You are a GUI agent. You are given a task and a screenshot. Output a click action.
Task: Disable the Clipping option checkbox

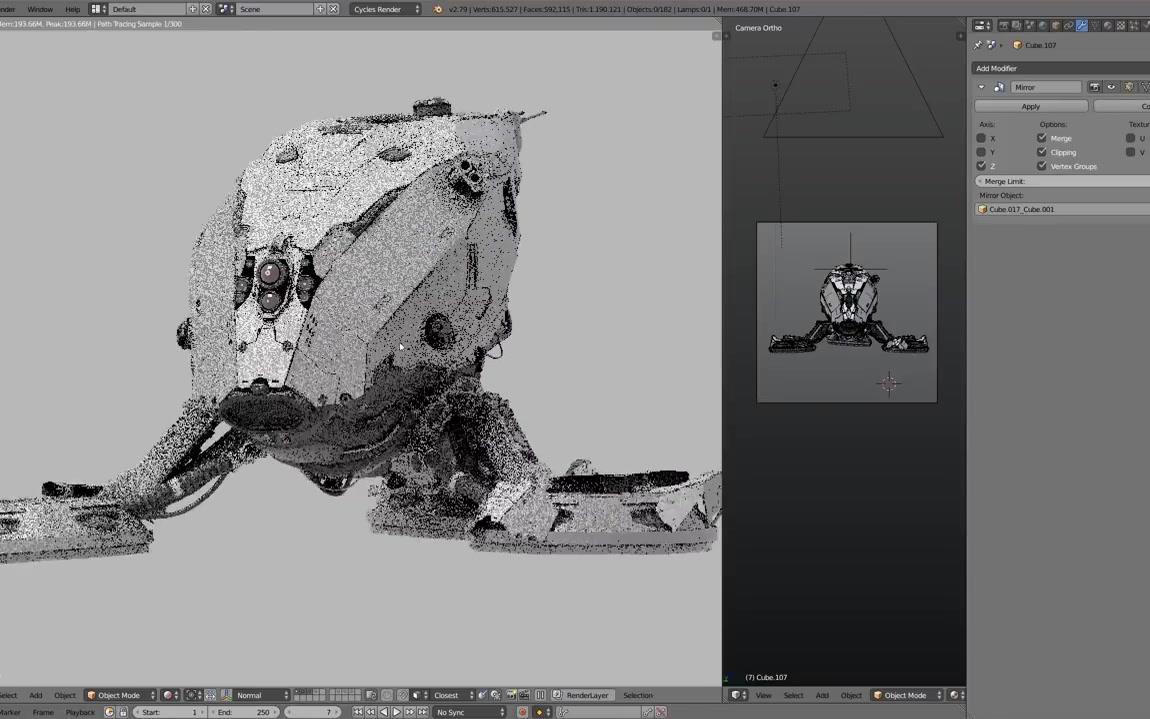tap(1042, 152)
